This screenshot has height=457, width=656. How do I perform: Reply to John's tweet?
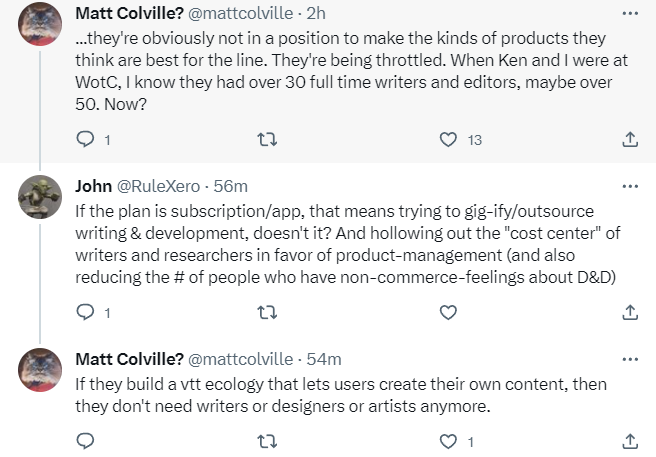coord(86,312)
